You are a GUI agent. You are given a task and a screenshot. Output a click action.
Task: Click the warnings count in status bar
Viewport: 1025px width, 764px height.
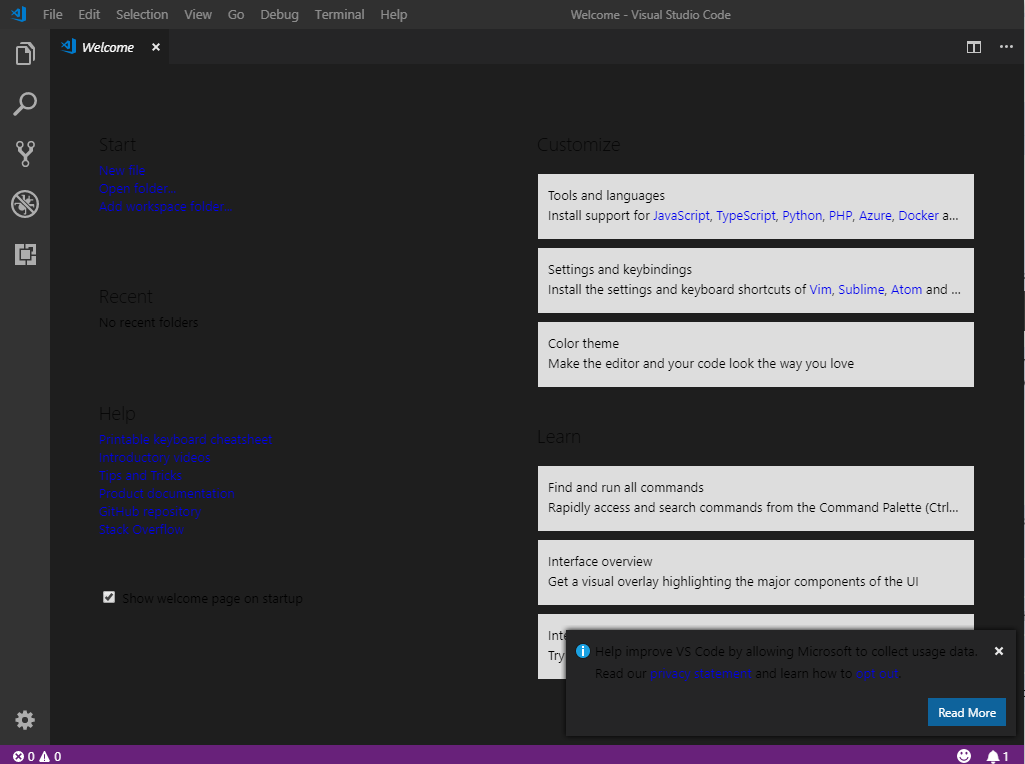pos(50,756)
